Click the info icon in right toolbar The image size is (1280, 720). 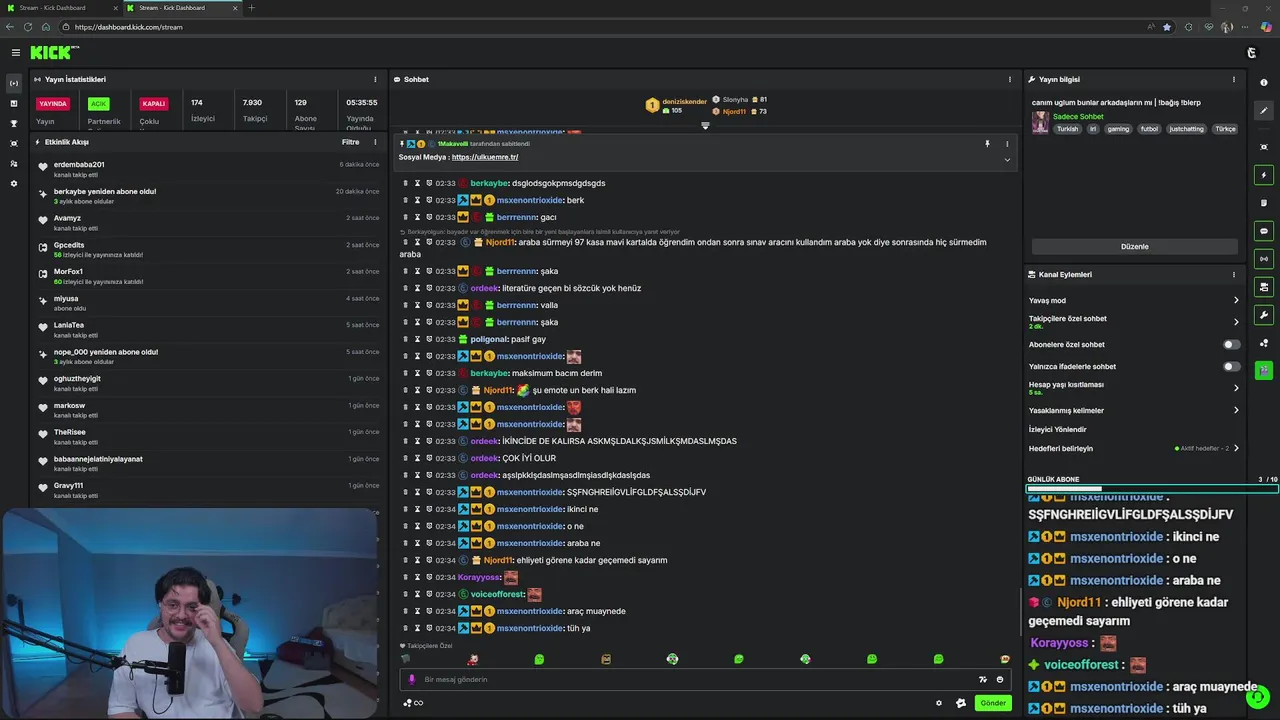[1264, 83]
